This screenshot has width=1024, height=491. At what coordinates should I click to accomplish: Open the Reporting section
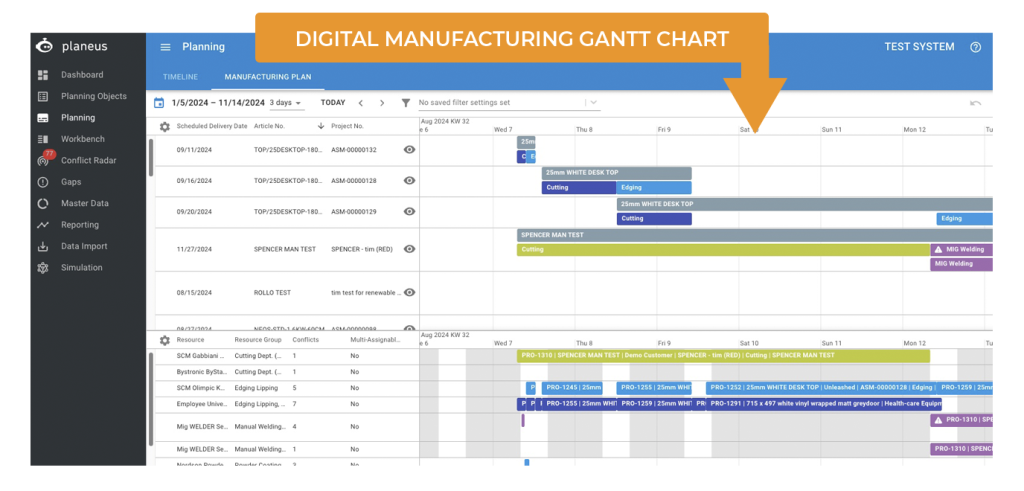point(80,225)
